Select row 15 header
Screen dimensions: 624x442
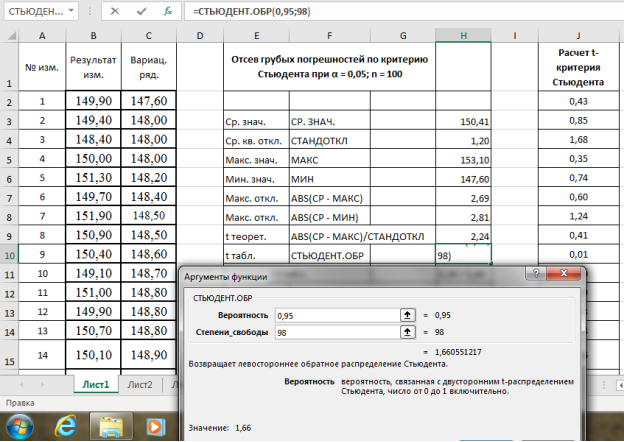coord(9,354)
